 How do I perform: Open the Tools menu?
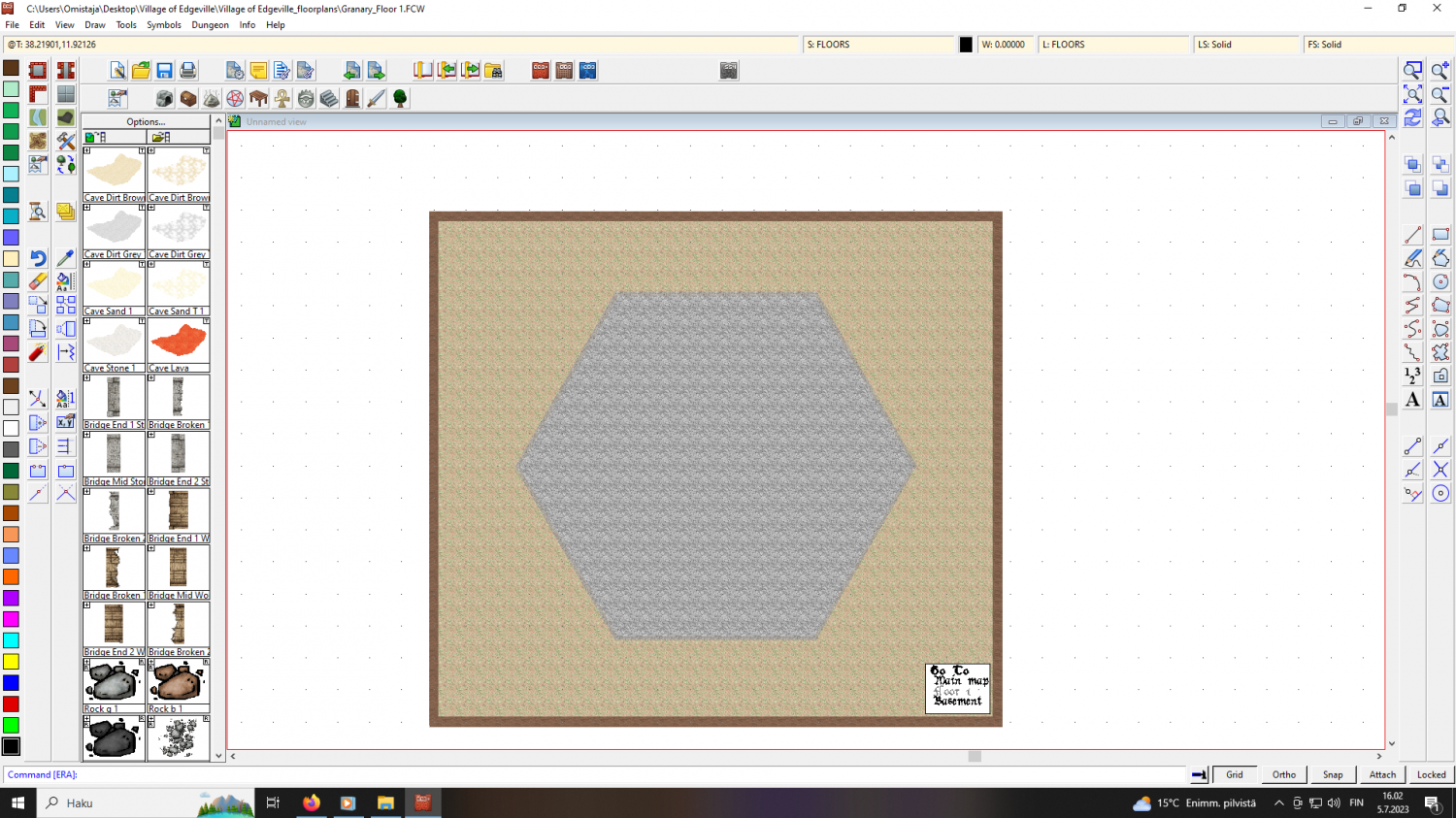126,25
